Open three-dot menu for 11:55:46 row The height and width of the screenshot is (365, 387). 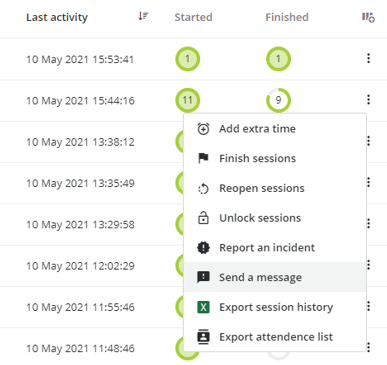click(x=368, y=306)
